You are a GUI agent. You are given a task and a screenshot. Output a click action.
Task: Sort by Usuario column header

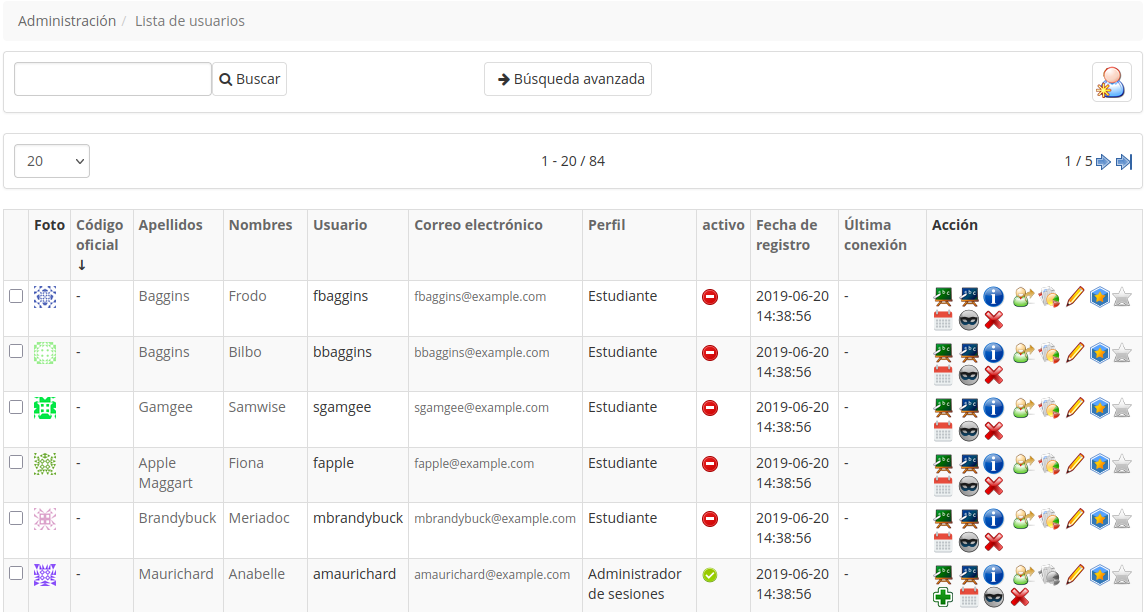click(340, 225)
